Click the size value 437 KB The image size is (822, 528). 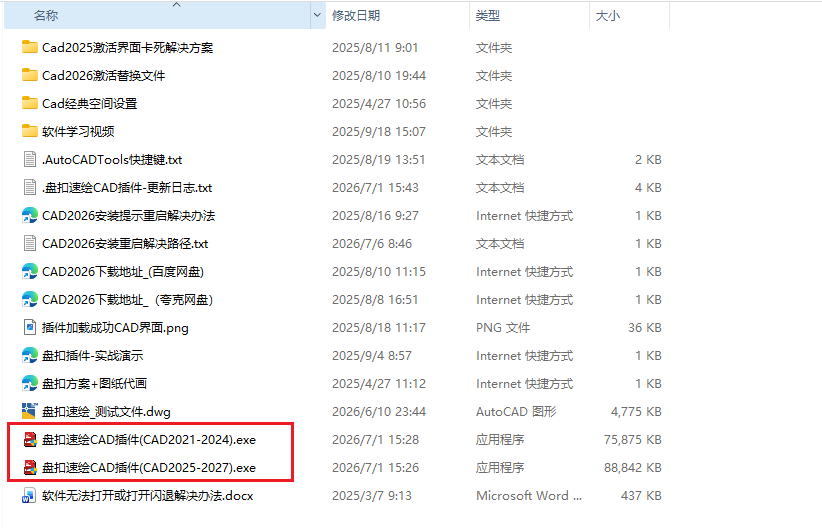(x=641, y=496)
